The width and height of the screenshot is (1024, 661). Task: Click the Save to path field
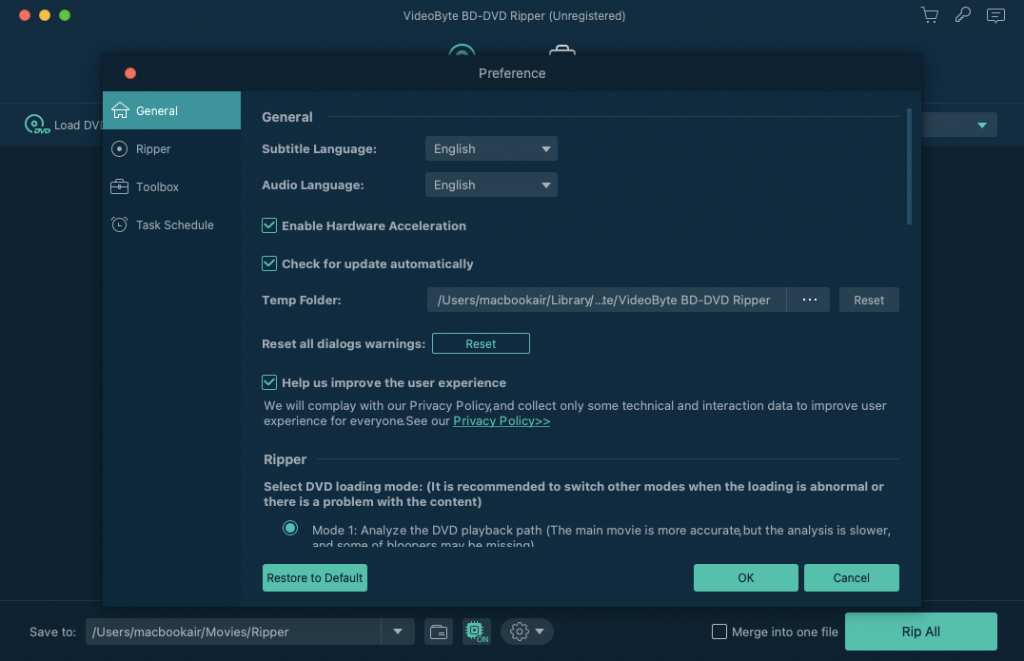tap(234, 632)
